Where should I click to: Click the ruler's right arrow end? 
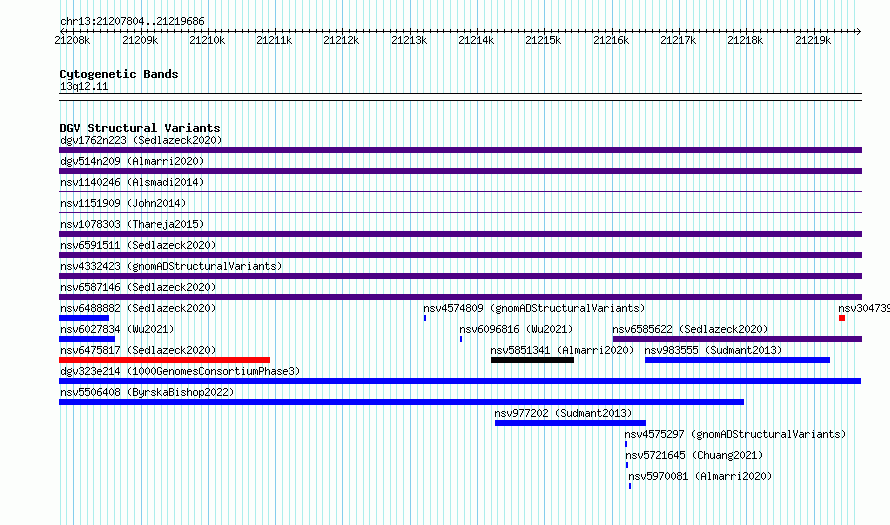pyautogui.click(x=859, y=31)
